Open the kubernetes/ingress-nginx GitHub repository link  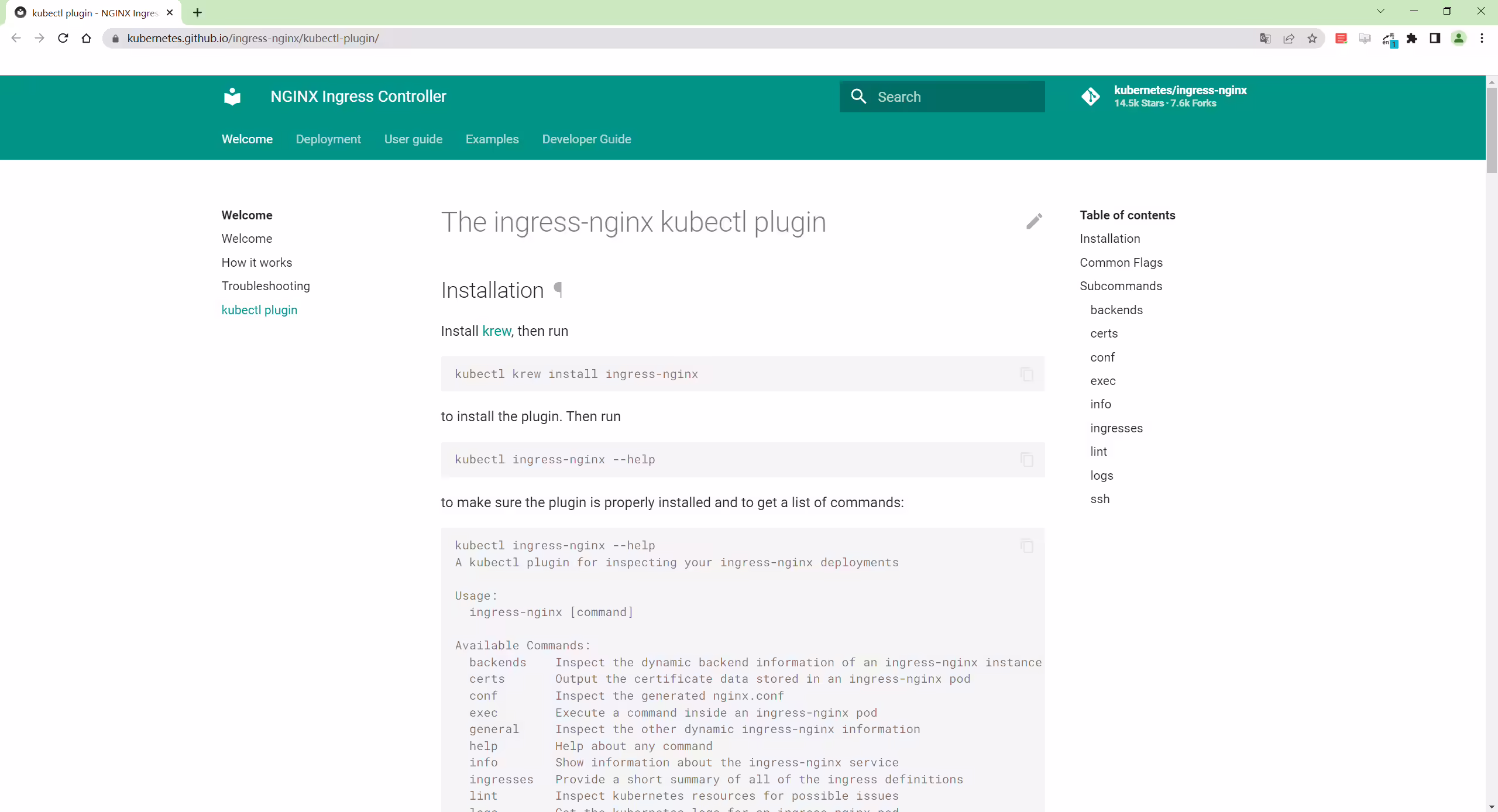pyautogui.click(x=1164, y=97)
